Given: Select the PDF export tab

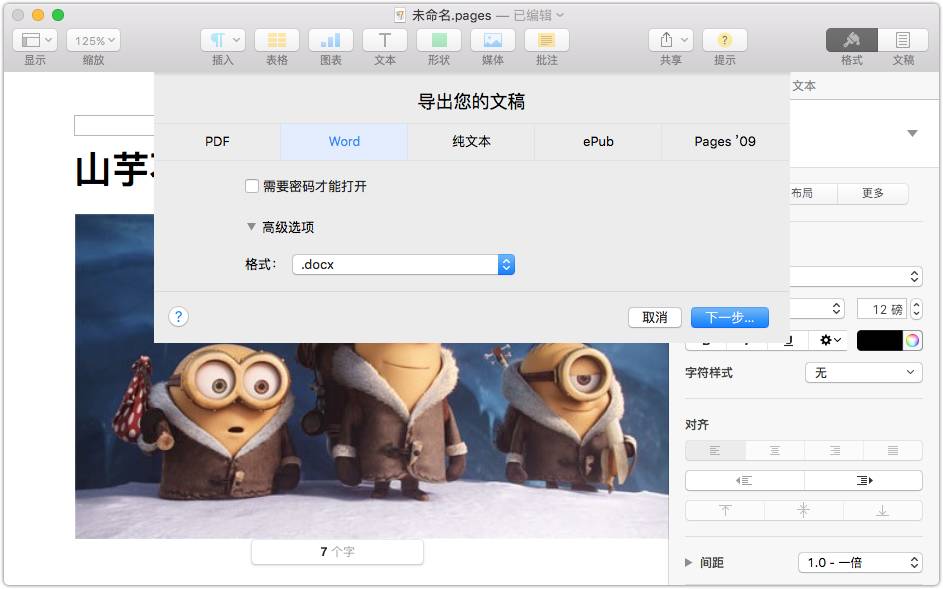Looking at the screenshot, I should pos(217,141).
